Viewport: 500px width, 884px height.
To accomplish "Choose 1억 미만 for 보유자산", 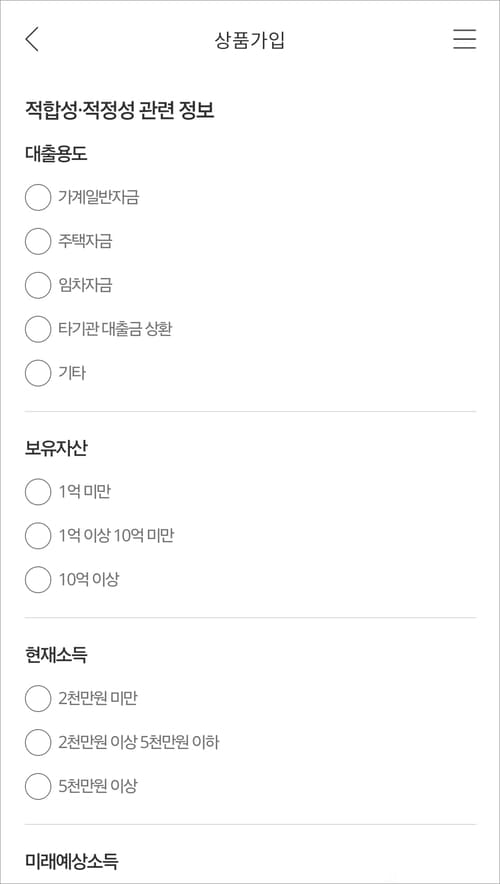I will coord(38,492).
